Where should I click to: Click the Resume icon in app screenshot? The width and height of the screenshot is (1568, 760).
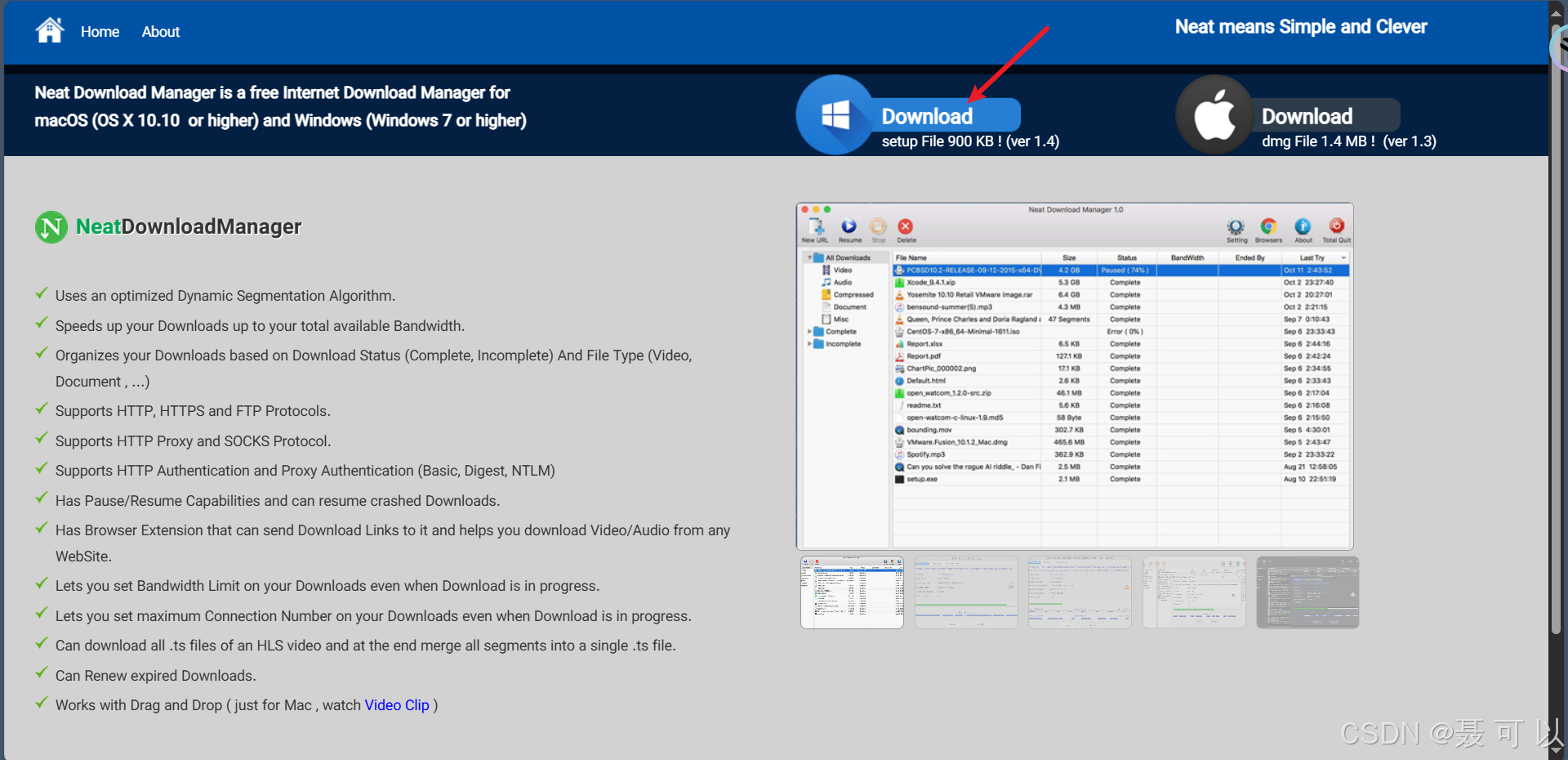[x=849, y=230]
